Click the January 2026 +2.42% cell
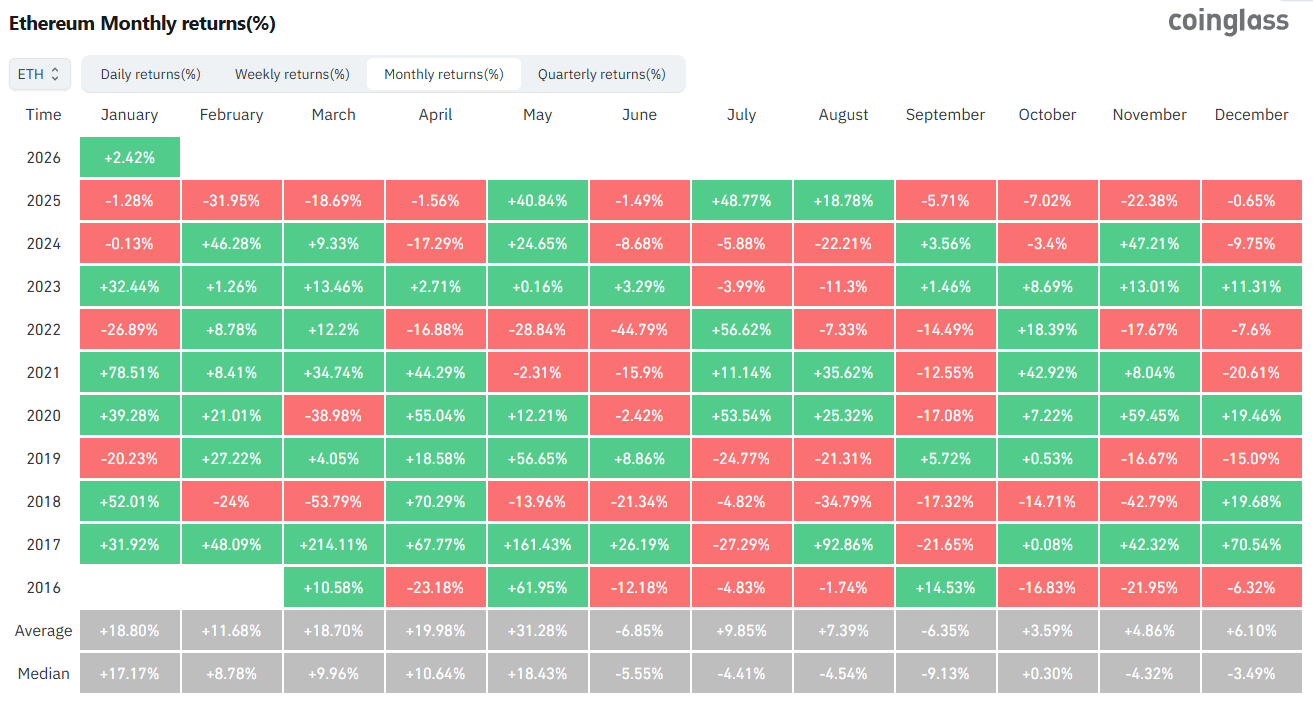The width and height of the screenshot is (1313, 703). [x=130, y=158]
